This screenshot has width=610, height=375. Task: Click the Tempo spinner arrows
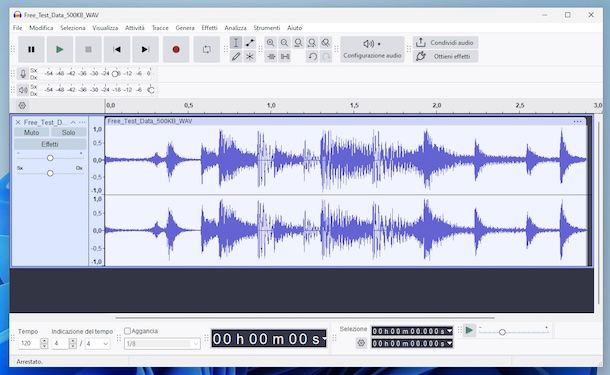tap(44, 343)
